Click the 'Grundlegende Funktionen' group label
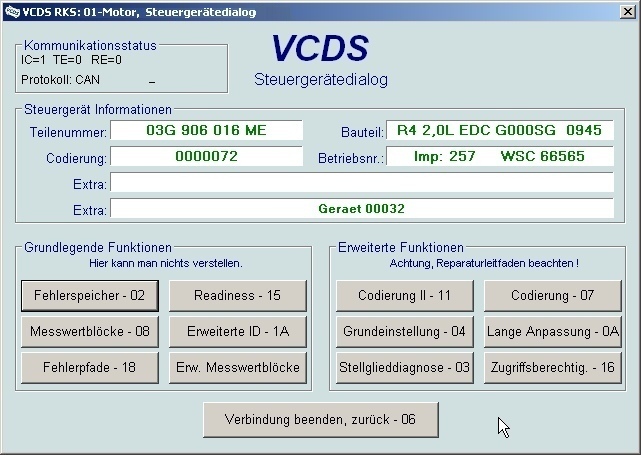Viewport: 641px width, 455px height. click(98, 247)
